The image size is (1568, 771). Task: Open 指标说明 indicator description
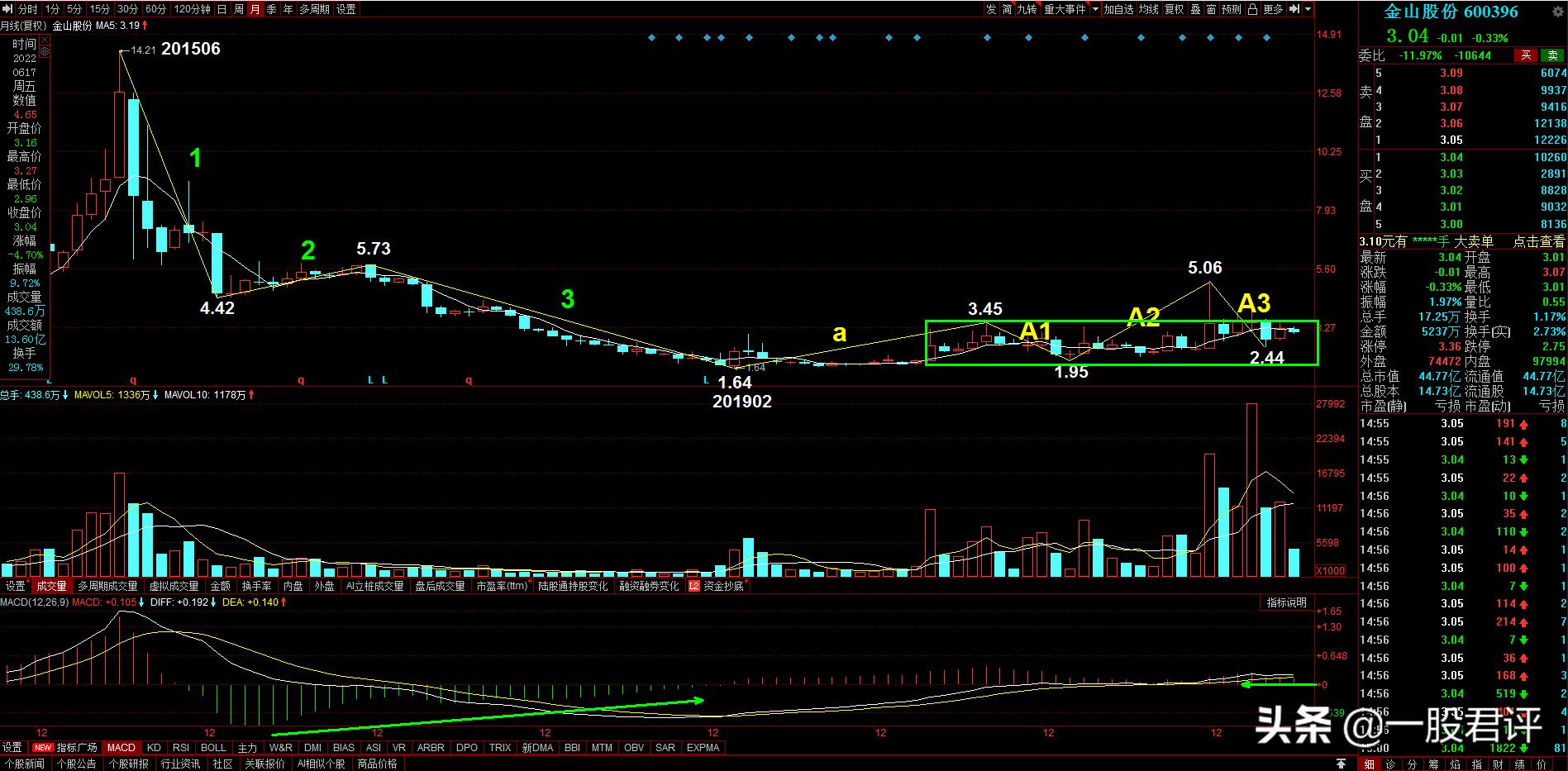1287,602
